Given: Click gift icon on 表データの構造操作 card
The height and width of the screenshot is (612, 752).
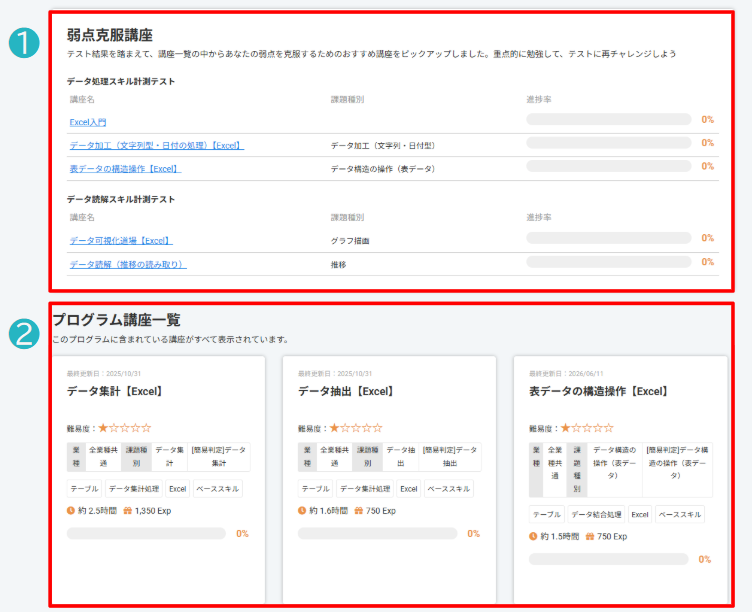Looking at the screenshot, I should (x=590, y=536).
